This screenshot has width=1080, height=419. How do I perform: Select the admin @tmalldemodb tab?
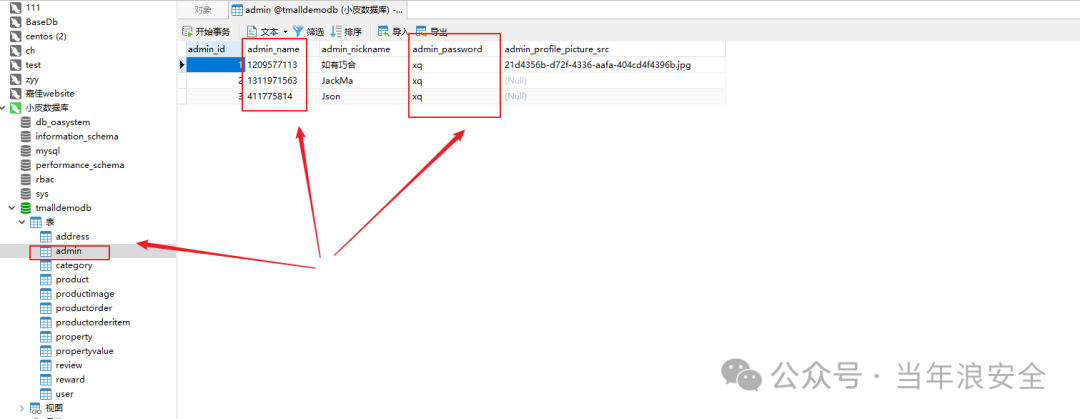(x=318, y=10)
